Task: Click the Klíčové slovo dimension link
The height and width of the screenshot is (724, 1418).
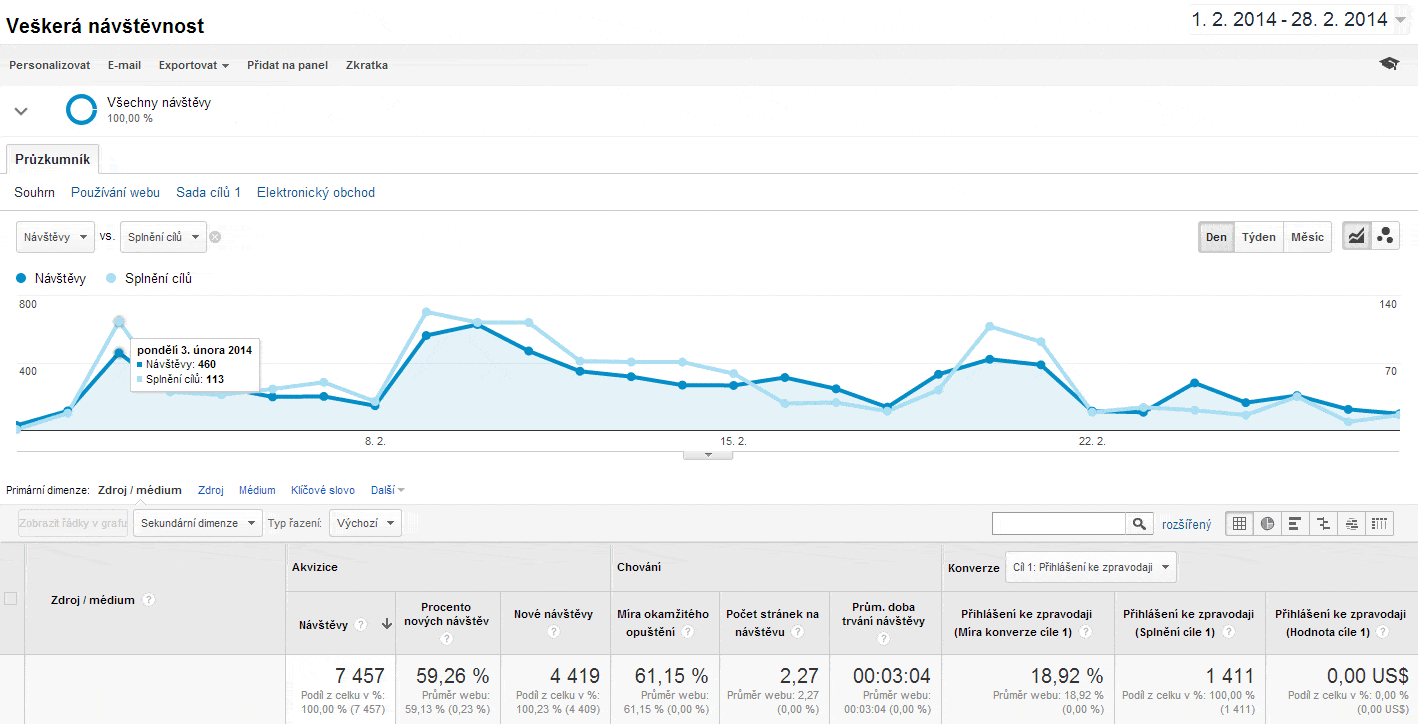Action: (323, 490)
